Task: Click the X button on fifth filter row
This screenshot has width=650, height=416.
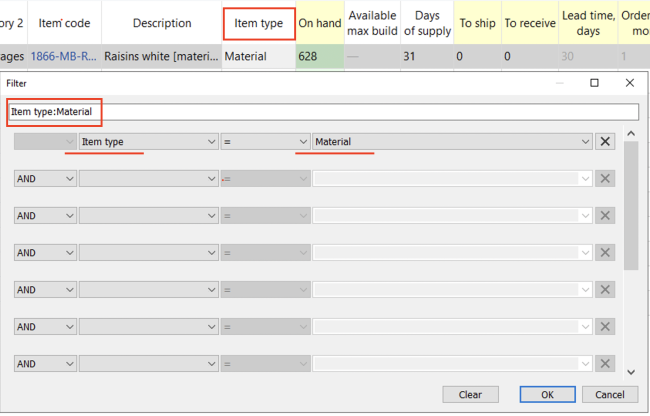Action: (604, 290)
